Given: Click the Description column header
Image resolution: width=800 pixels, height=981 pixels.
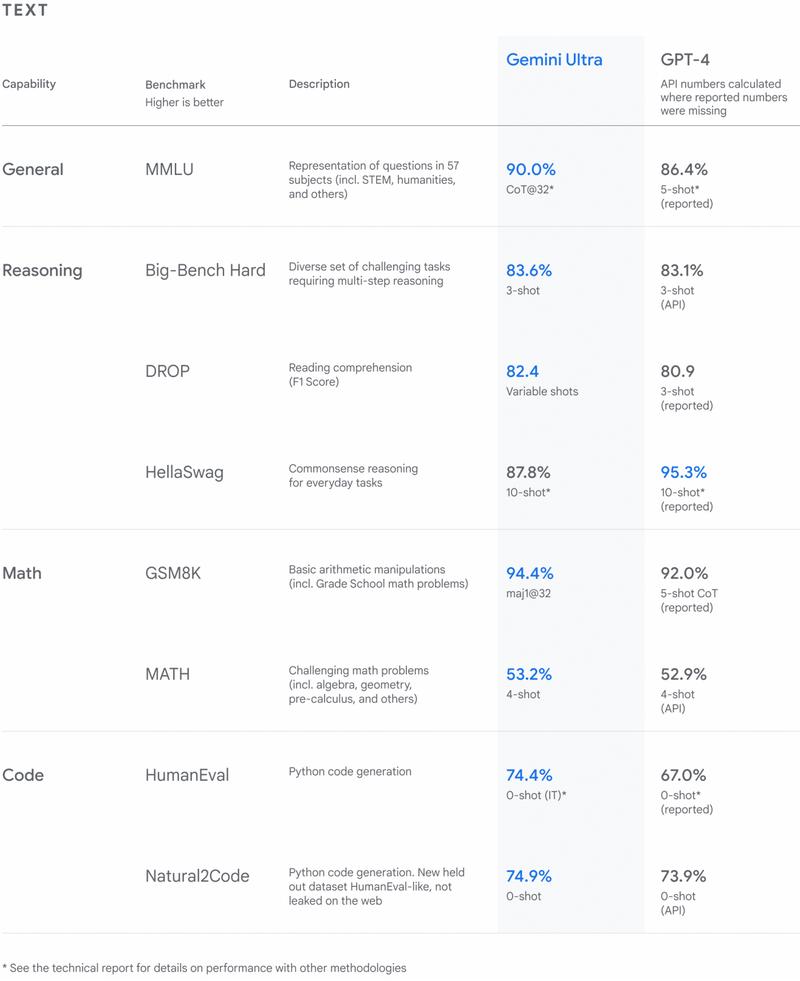Looking at the screenshot, I should [x=319, y=84].
